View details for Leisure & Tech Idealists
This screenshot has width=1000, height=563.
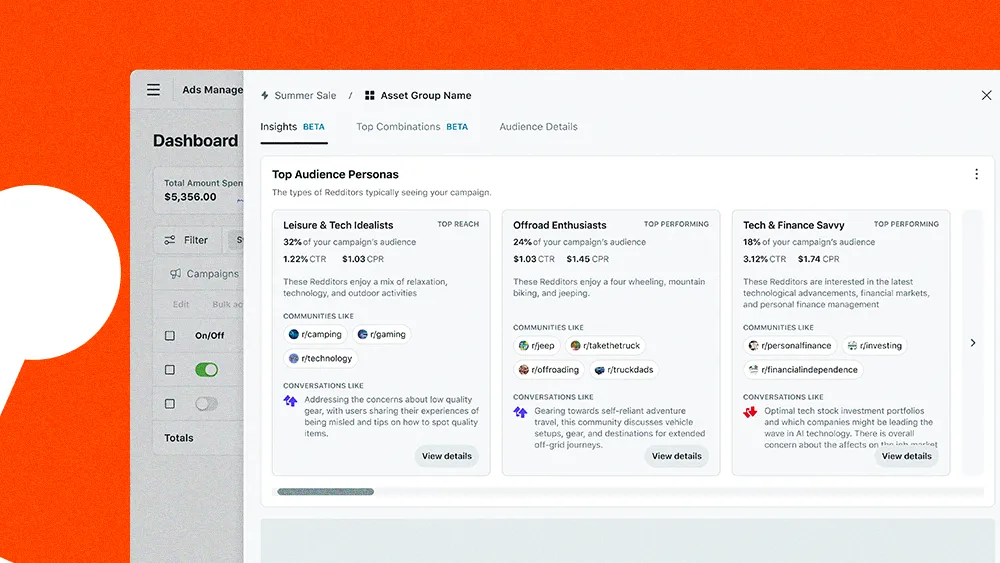pyautogui.click(x=446, y=456)
